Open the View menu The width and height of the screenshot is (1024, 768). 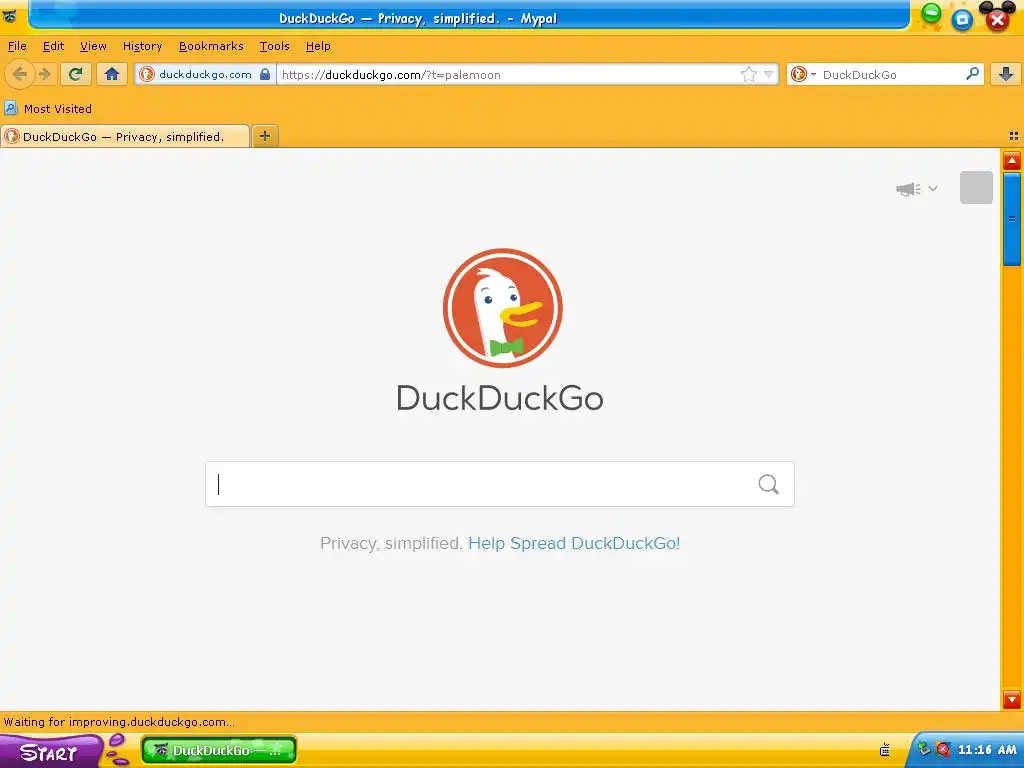pos(93,46)
